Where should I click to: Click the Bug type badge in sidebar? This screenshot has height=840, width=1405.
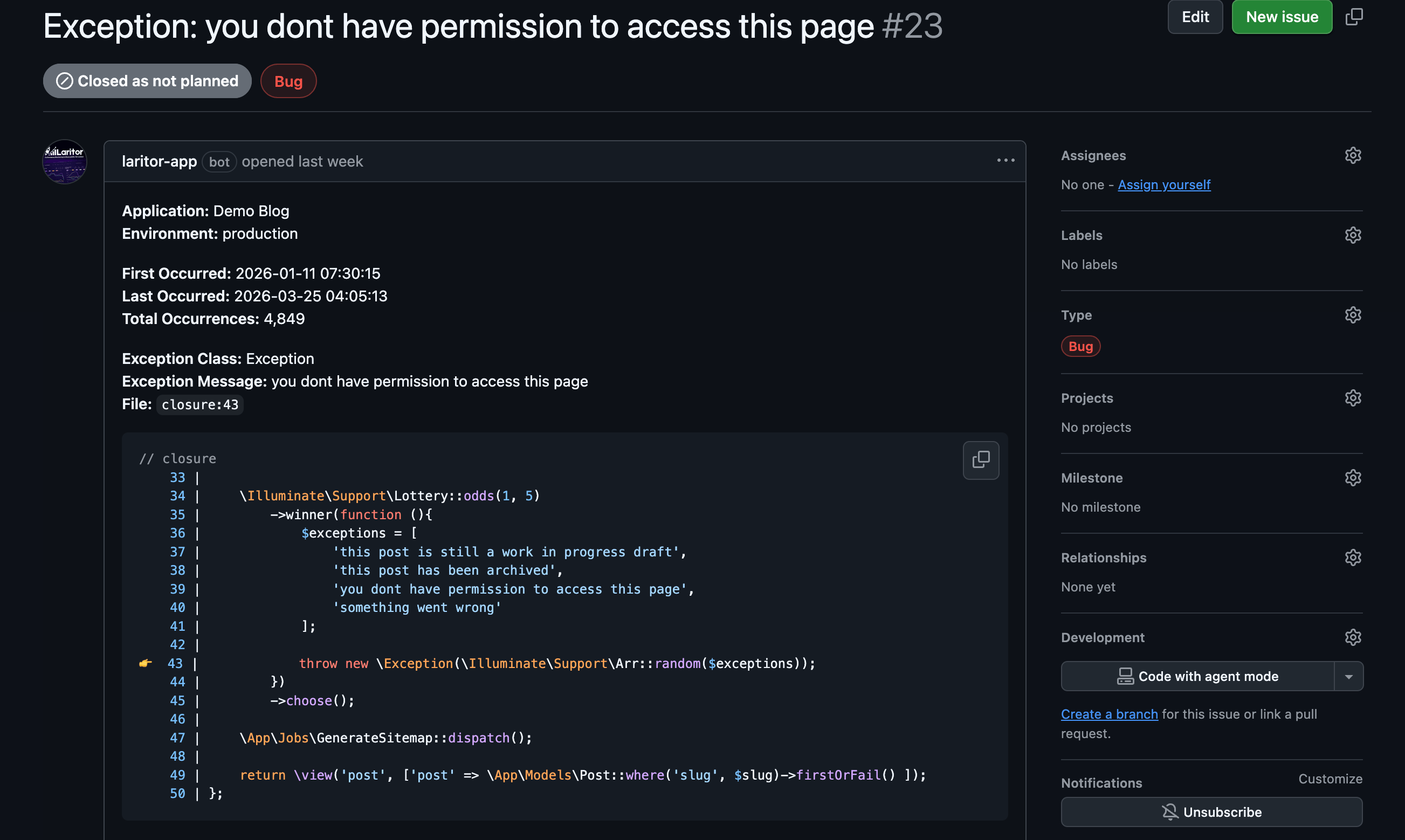pyautogui.click(x=1080, y=346)
